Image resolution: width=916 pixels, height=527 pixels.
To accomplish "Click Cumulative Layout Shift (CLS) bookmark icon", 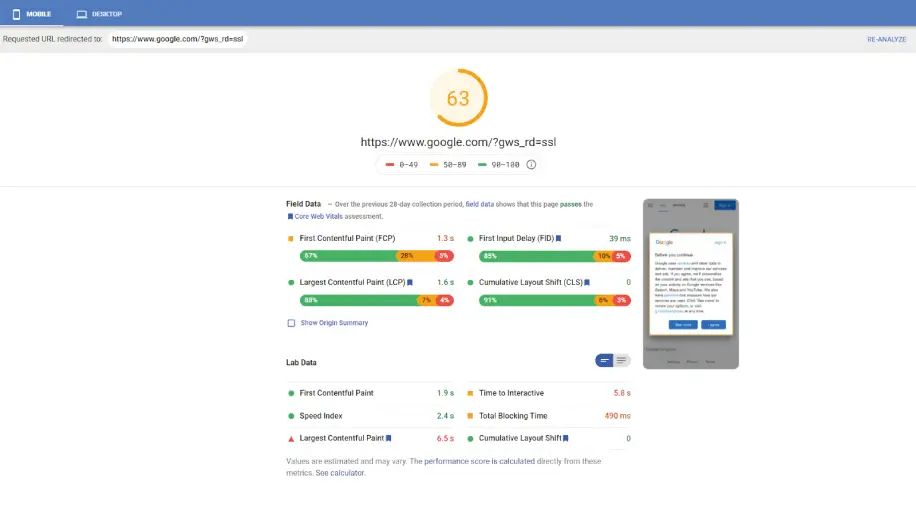I will [587, 282].
